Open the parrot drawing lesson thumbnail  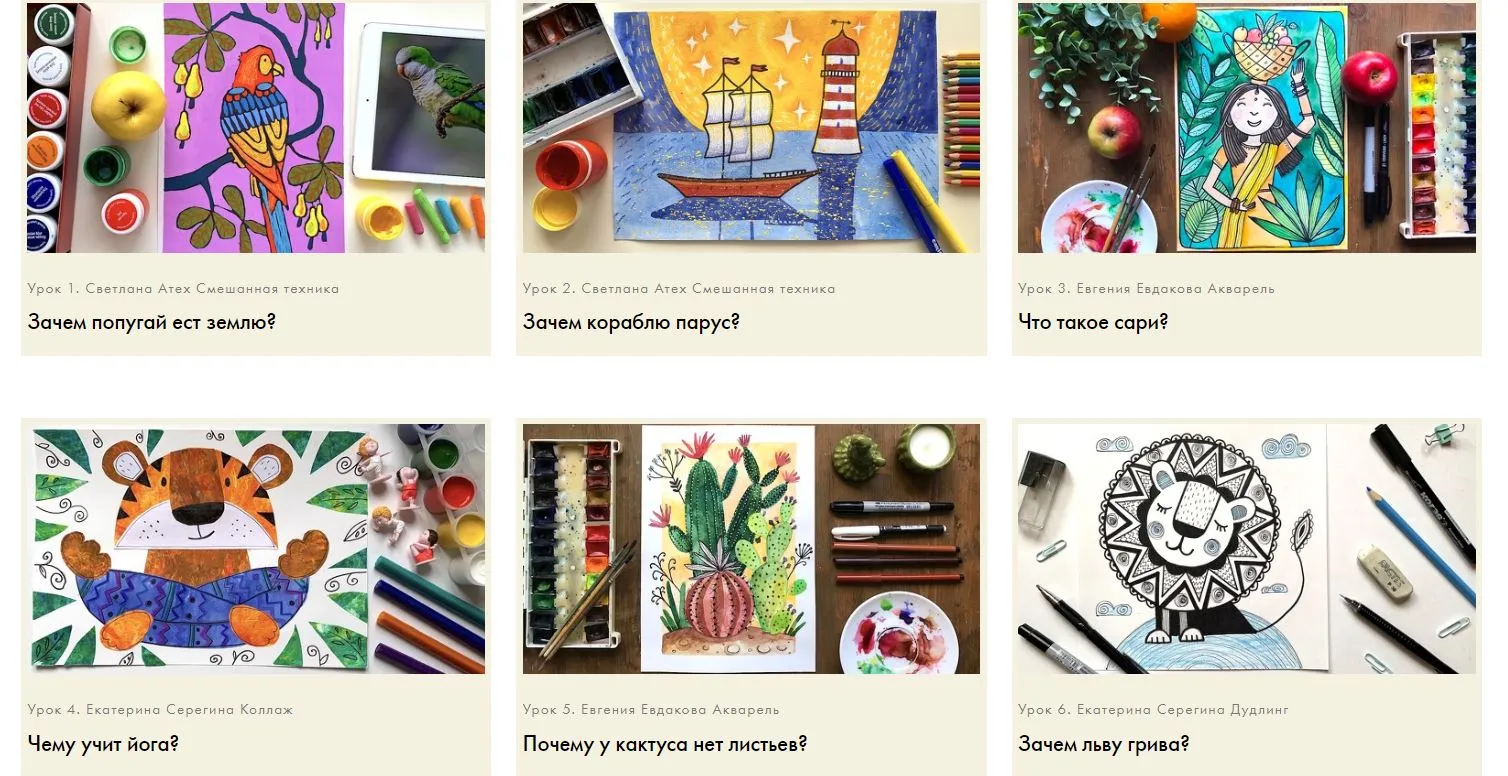(x=256, y=127)
